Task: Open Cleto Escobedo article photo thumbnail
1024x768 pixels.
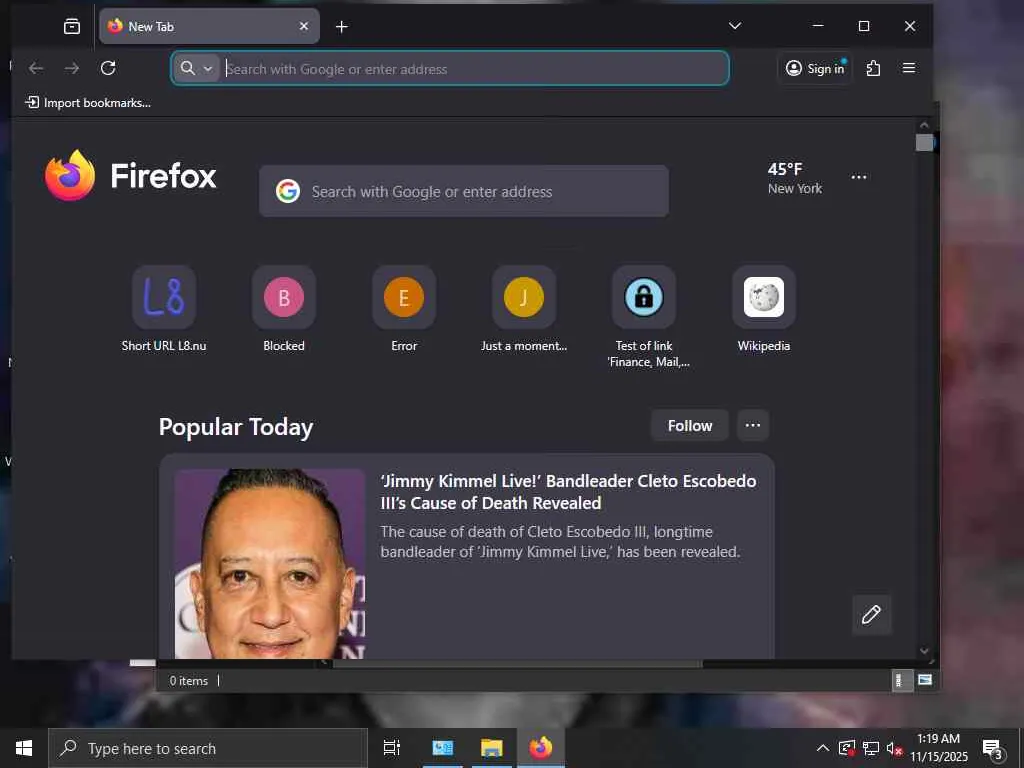Action: pyautogui.click(x=270, y=563)
